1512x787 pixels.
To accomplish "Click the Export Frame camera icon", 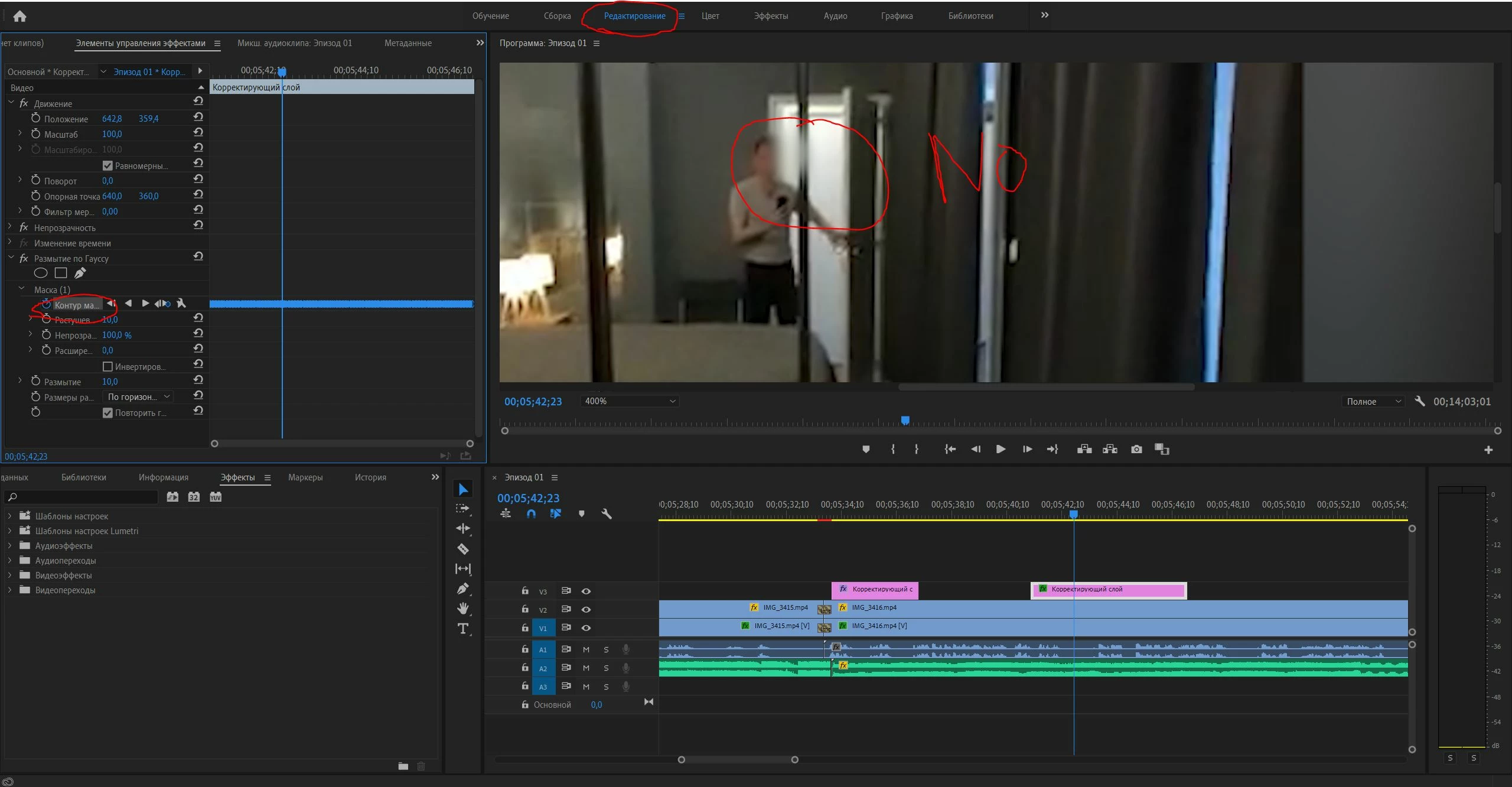I will pos(1136,450).
